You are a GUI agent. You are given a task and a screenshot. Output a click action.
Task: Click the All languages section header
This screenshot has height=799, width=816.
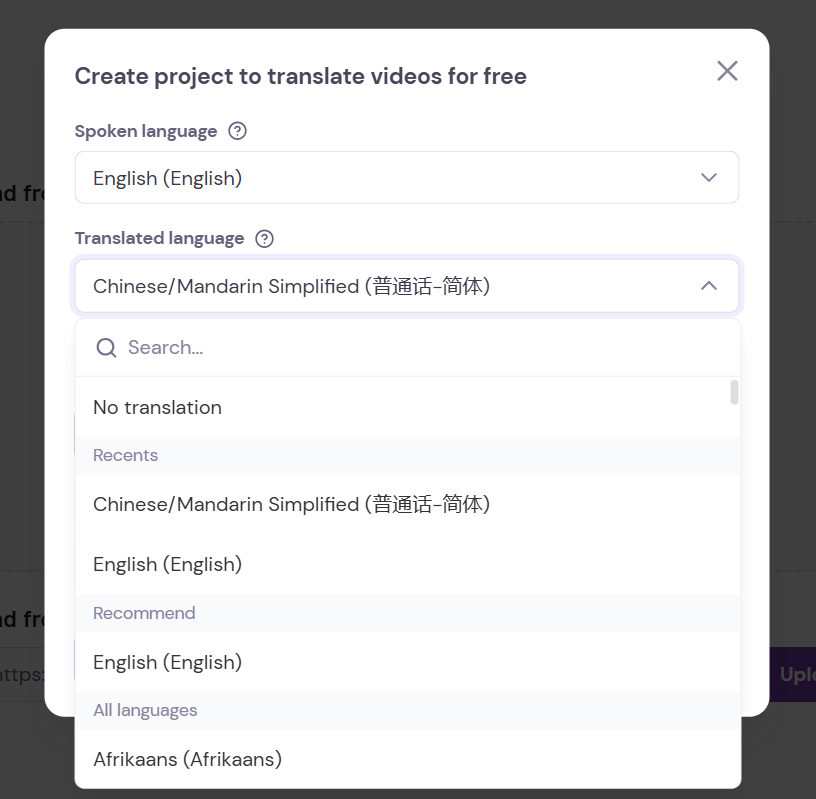(x=145, y=710)
